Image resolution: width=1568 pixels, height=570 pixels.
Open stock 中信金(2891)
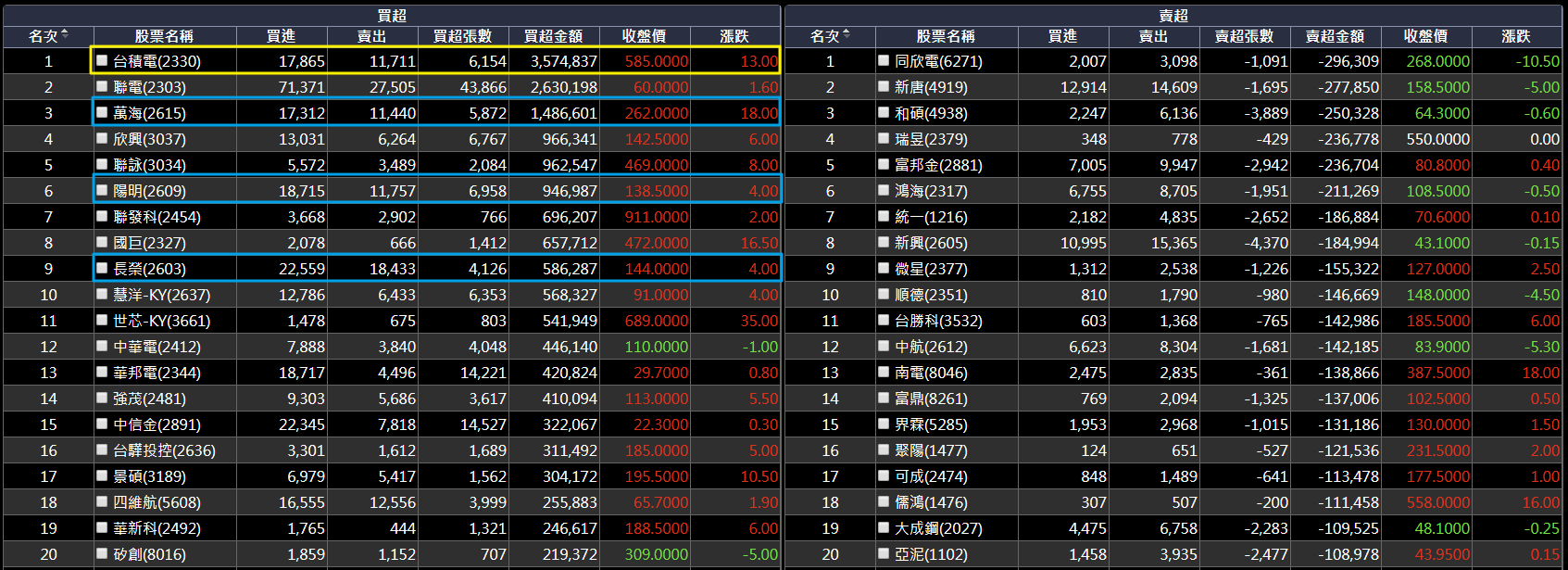coord(157,424)
